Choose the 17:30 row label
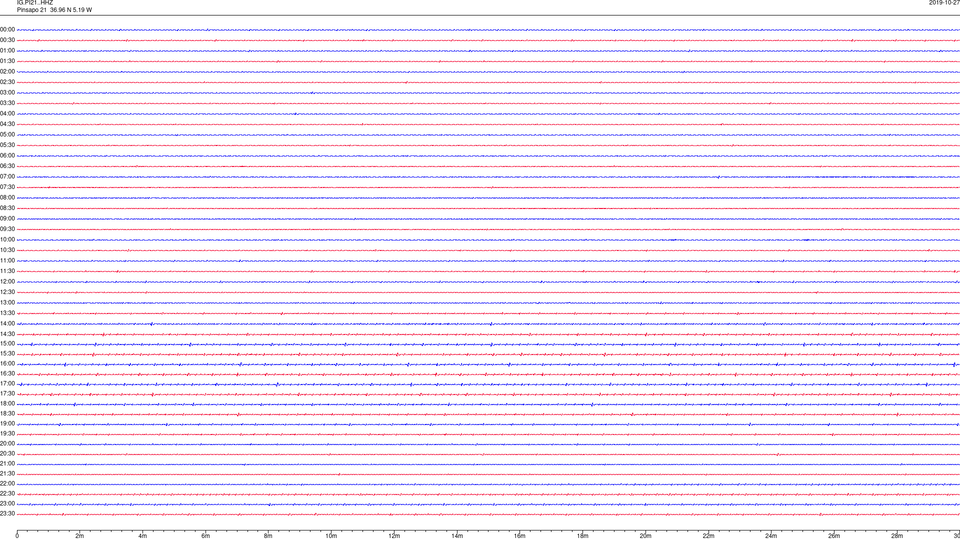Screen dimensions: 960x540 pos(7,394)
